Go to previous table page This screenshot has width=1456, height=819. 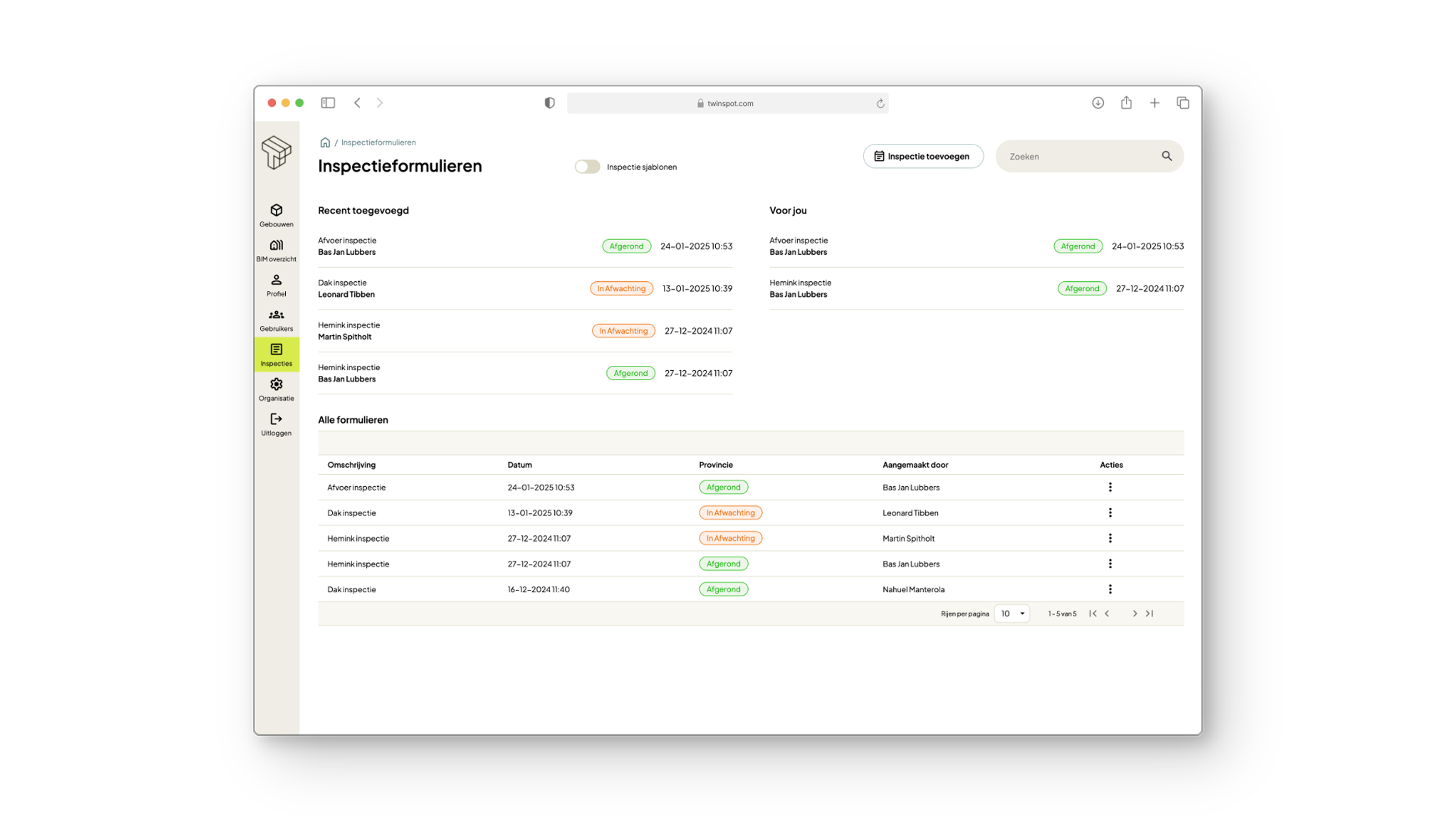click(x=1107, y=613)
